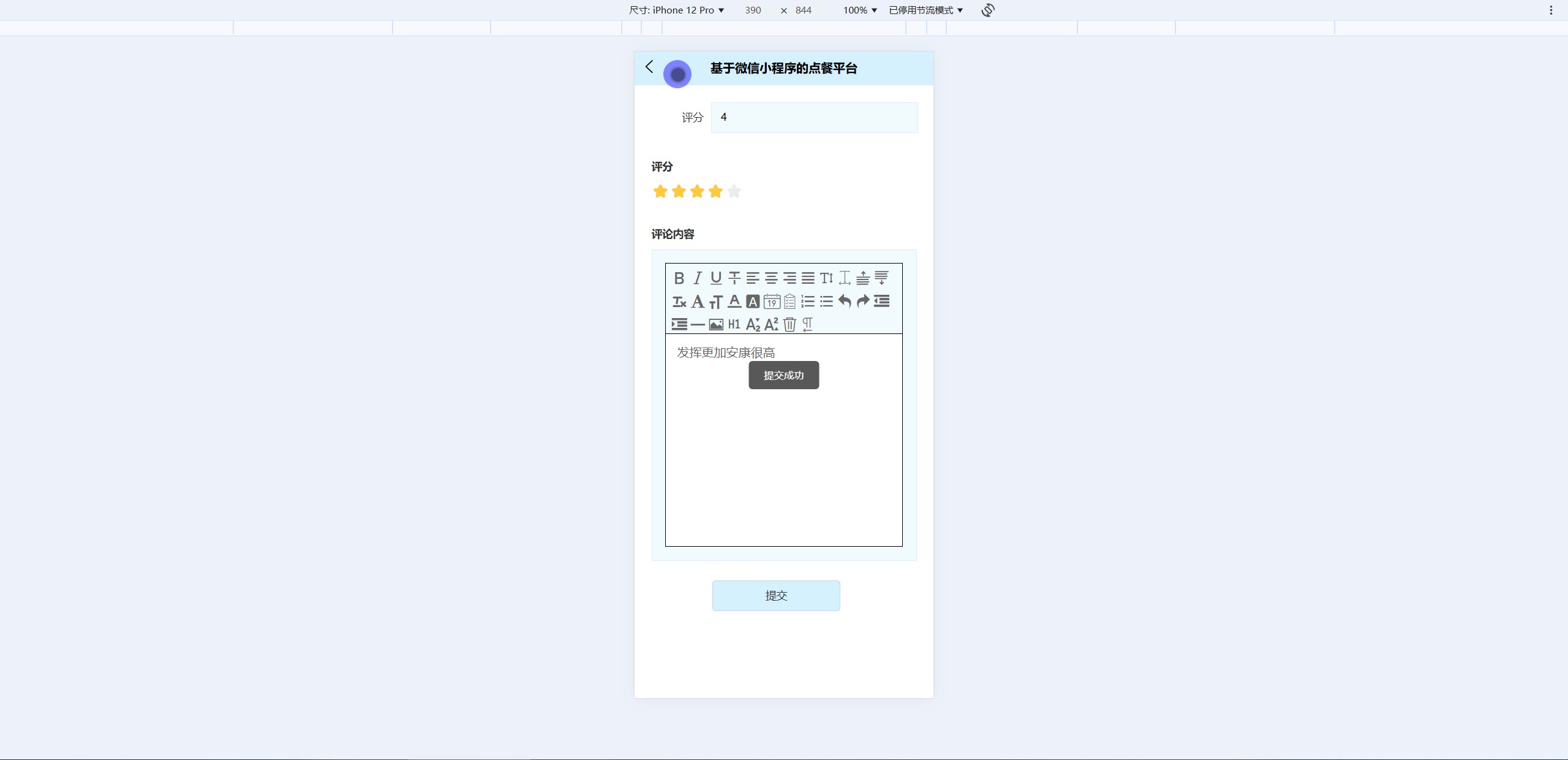Toggle bold formatting in comment editor
Viewport: 1568px width, 760px height.
(679, 278)
